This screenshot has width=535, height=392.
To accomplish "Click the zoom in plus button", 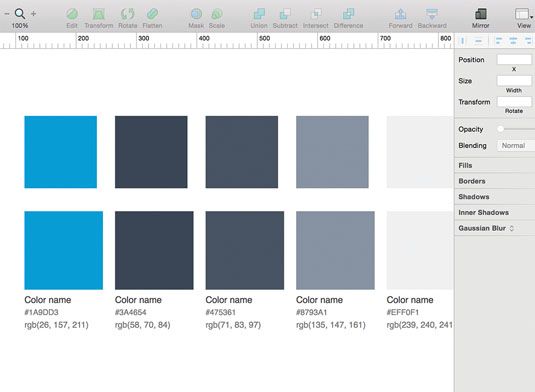I will coord(33,14).
